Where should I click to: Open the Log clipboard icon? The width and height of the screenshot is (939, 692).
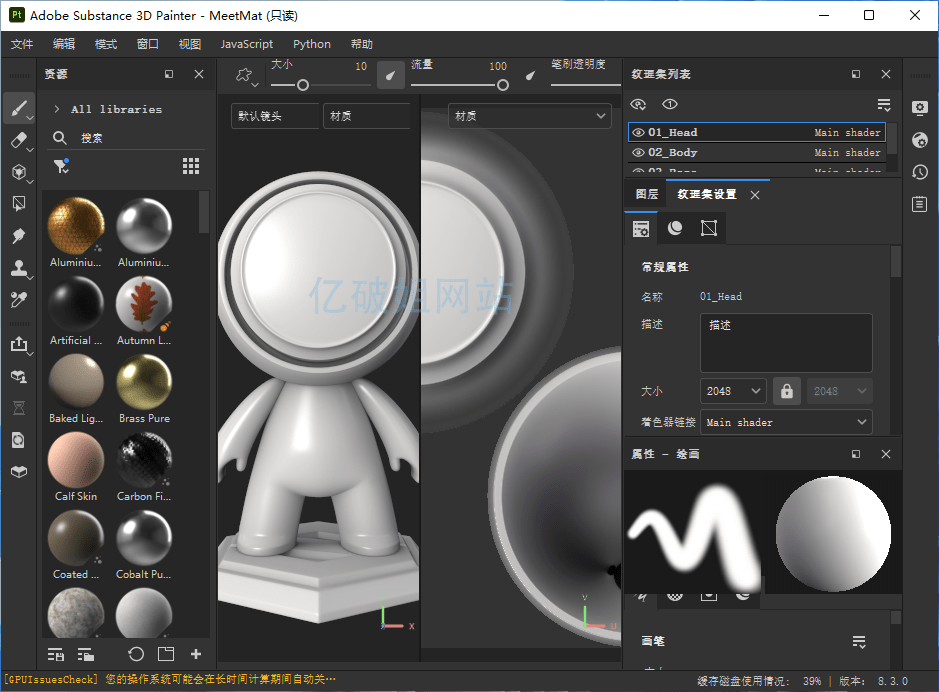920,204
